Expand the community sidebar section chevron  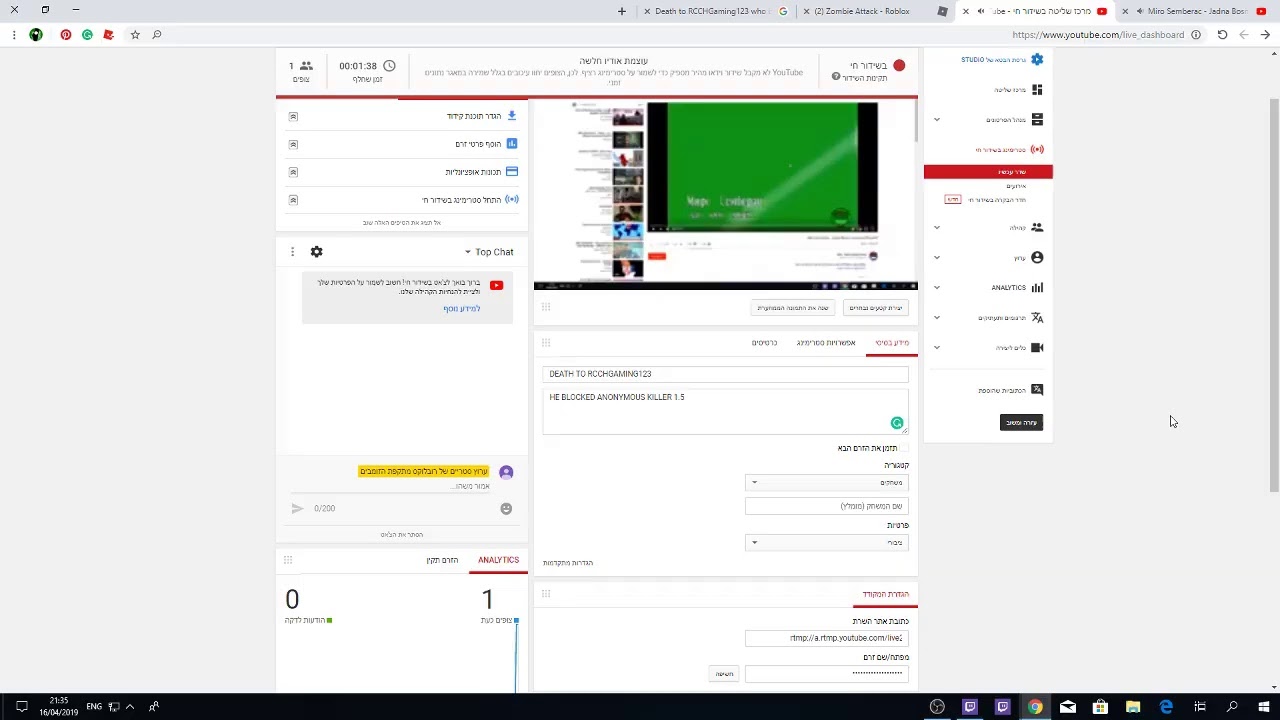pyautogui.click(x=937, y=227)
